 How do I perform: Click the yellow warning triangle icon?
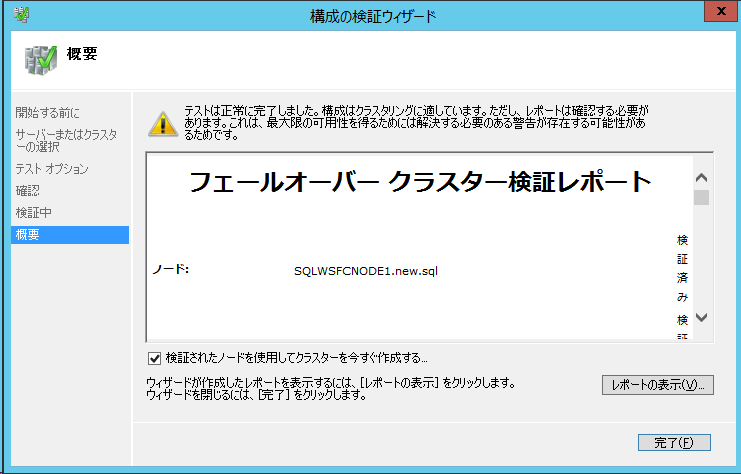(161, 122)
